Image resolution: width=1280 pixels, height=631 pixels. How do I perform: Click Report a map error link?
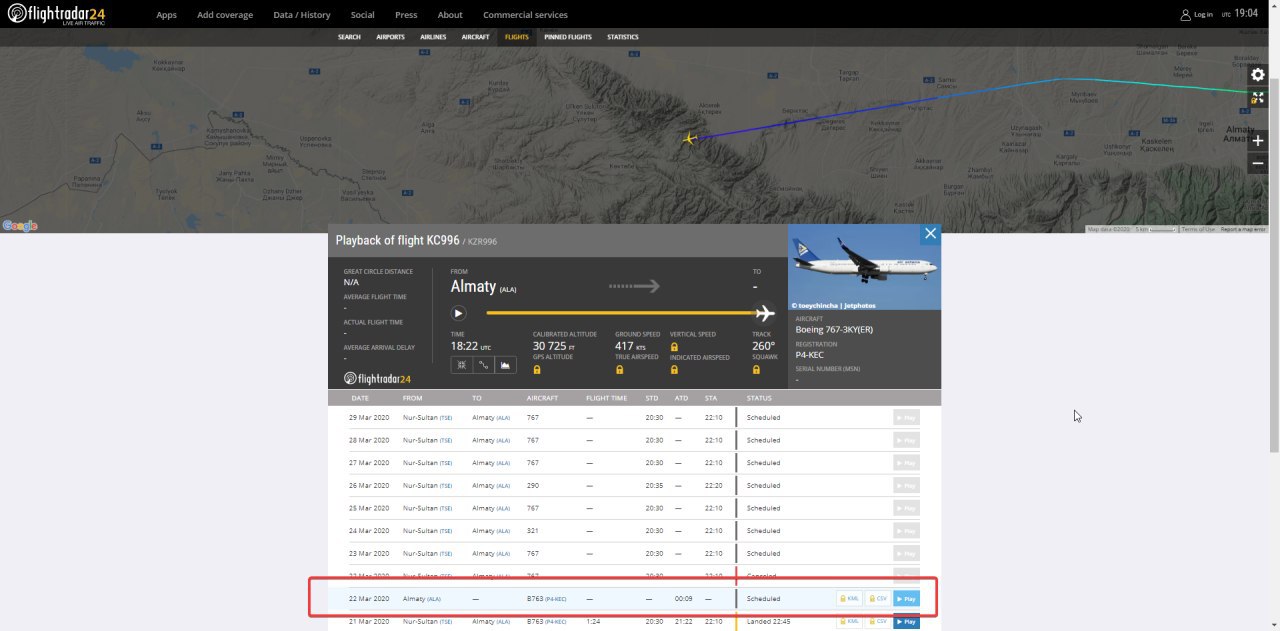point(1243,230)
